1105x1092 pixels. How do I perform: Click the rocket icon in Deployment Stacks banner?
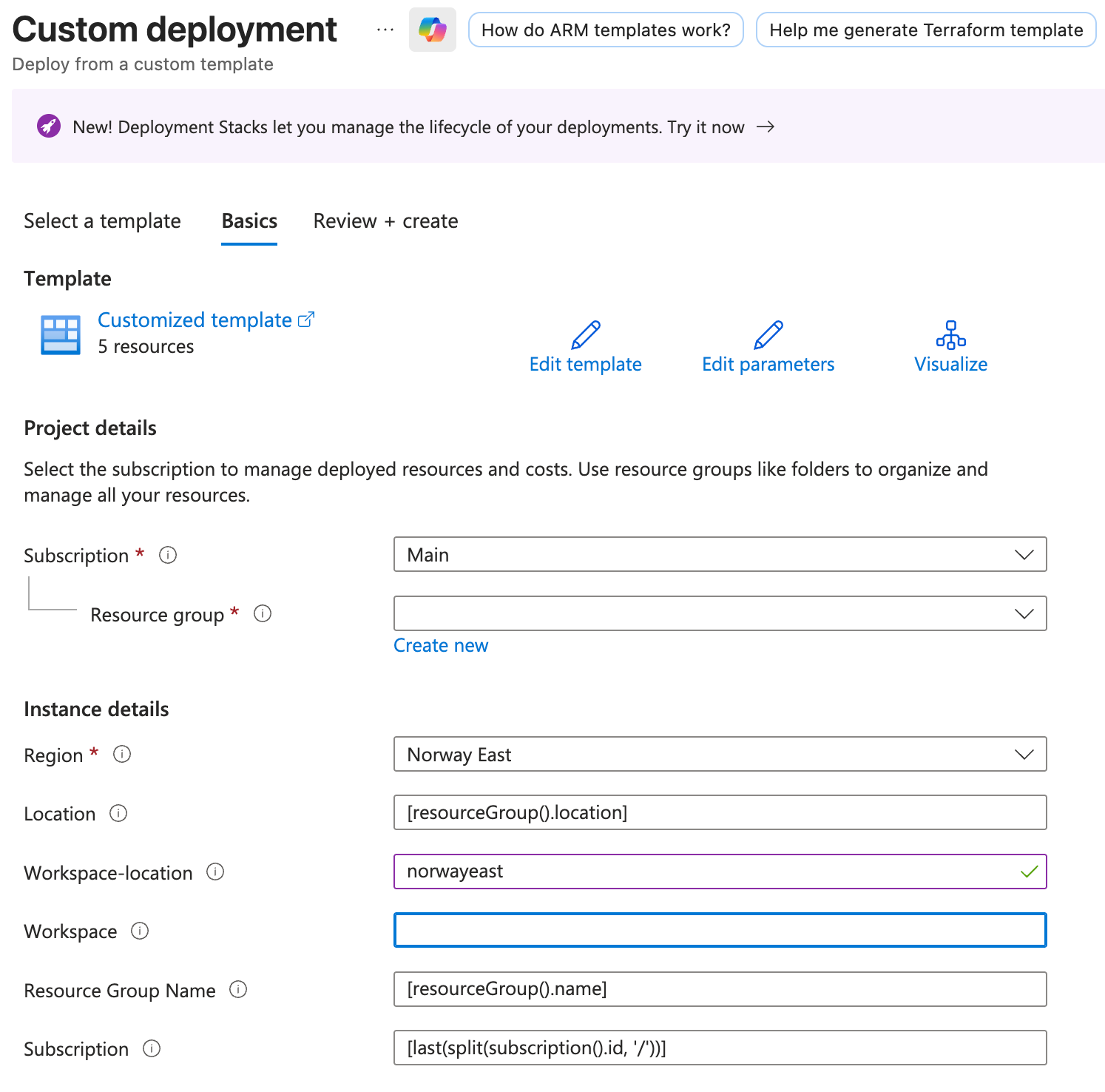(x=49, y=127)
